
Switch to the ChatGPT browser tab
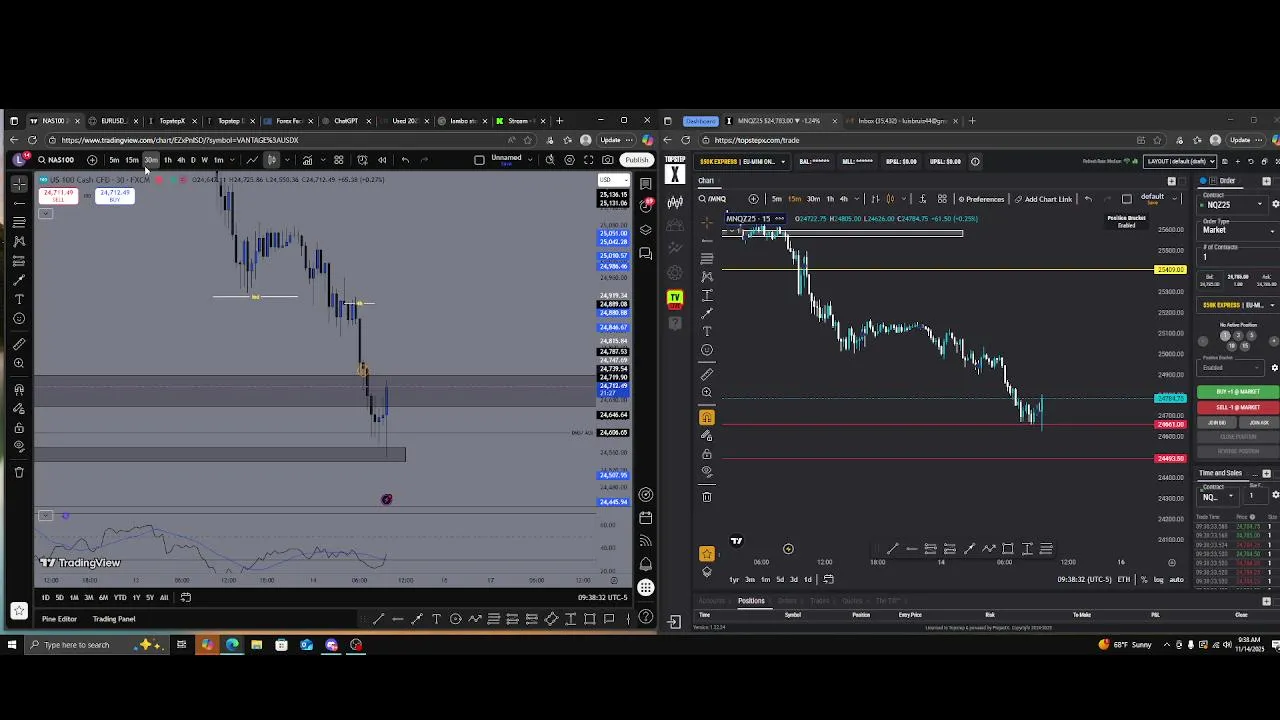[346, 121]
